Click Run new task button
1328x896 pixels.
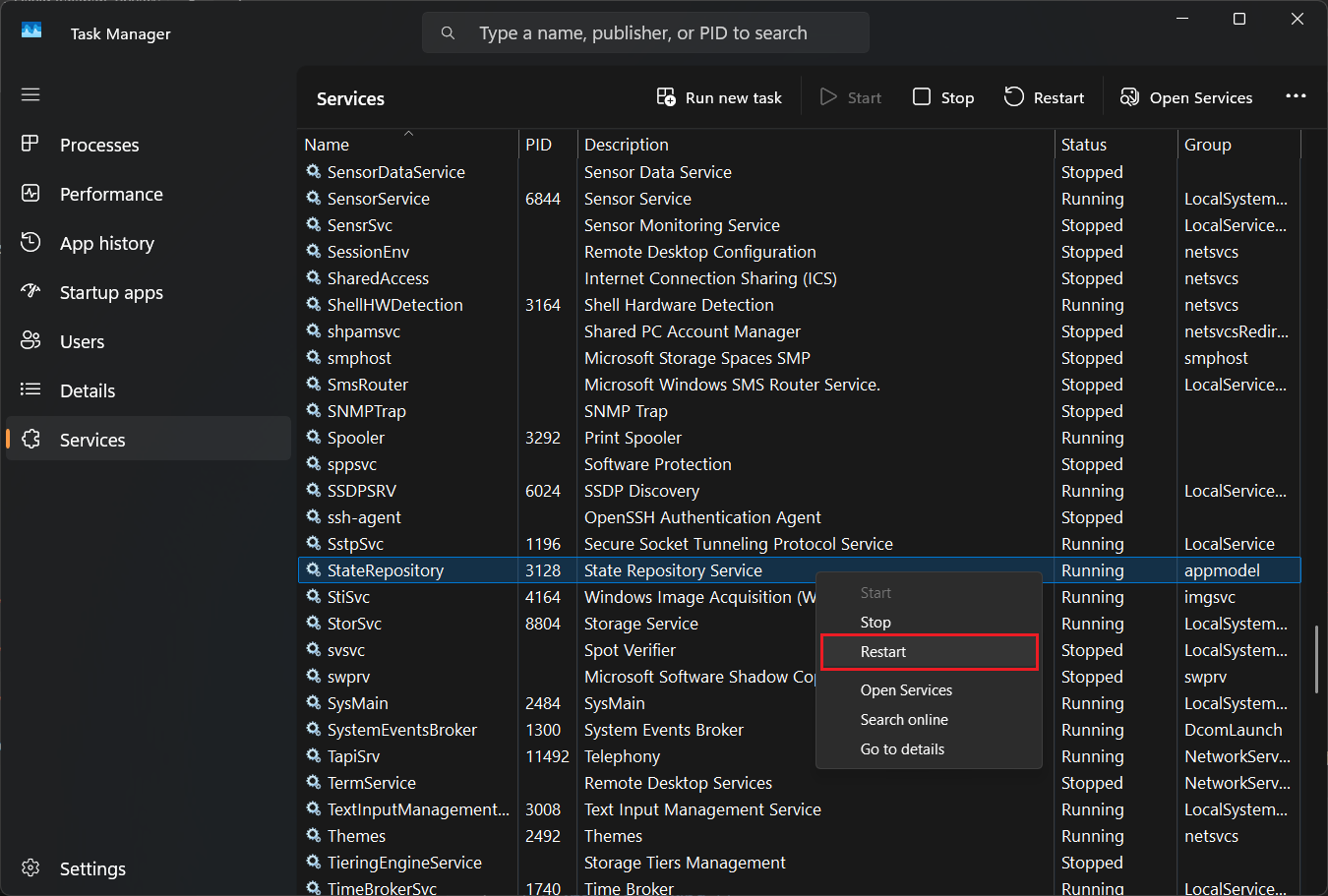pyautogui.click(x=719, y=97)
